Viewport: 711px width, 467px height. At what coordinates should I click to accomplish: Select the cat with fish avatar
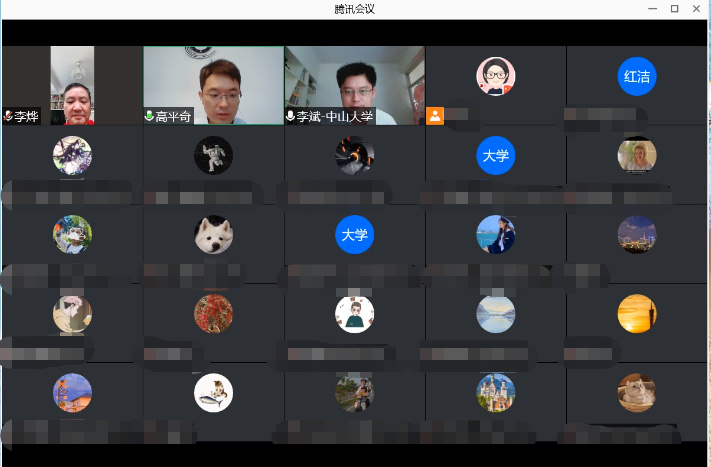tap(213, 393)
